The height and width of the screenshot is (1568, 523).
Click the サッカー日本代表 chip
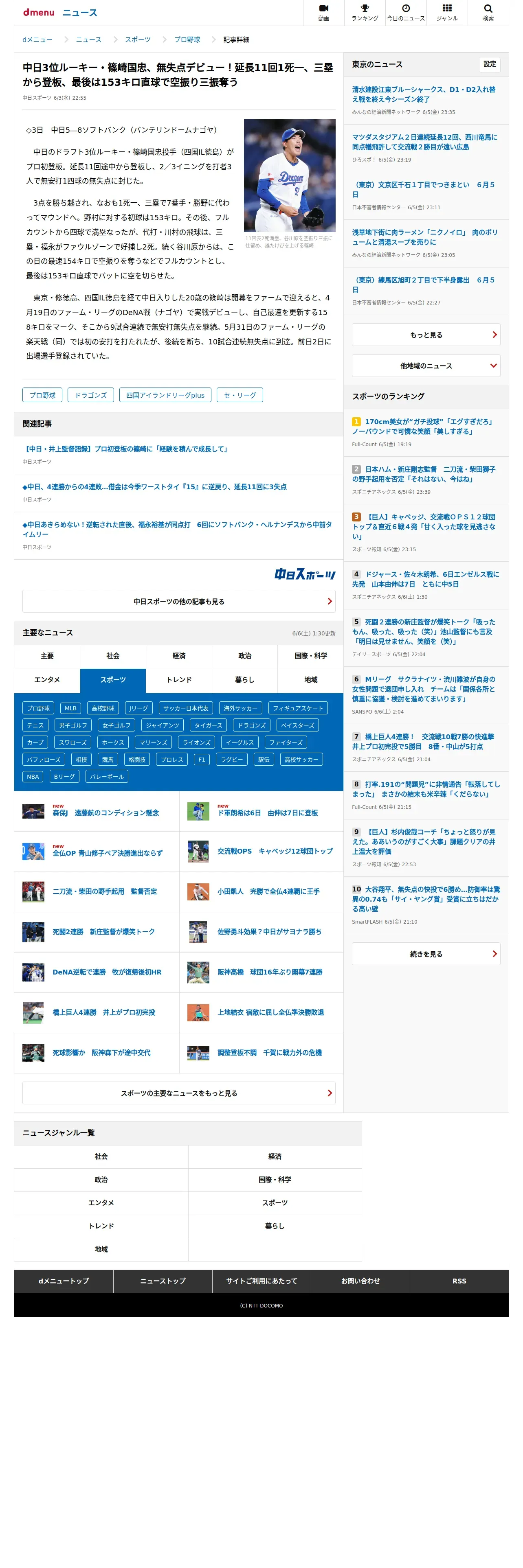pyautogui.click(x=186, y=709)
